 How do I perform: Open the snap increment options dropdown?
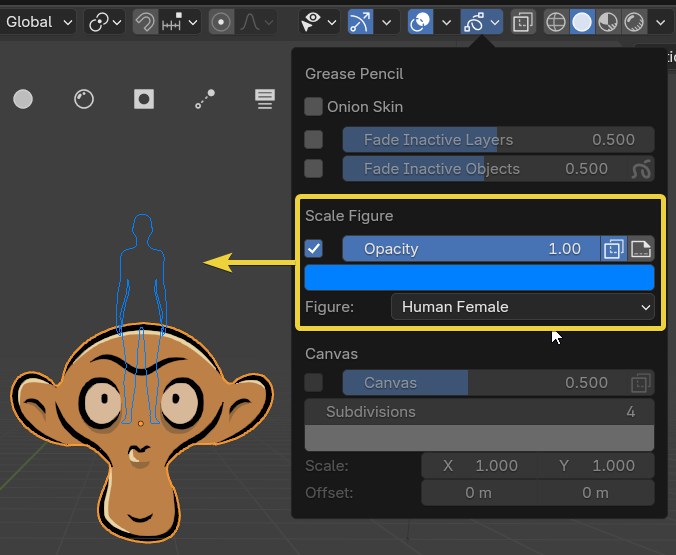(180, 22)
